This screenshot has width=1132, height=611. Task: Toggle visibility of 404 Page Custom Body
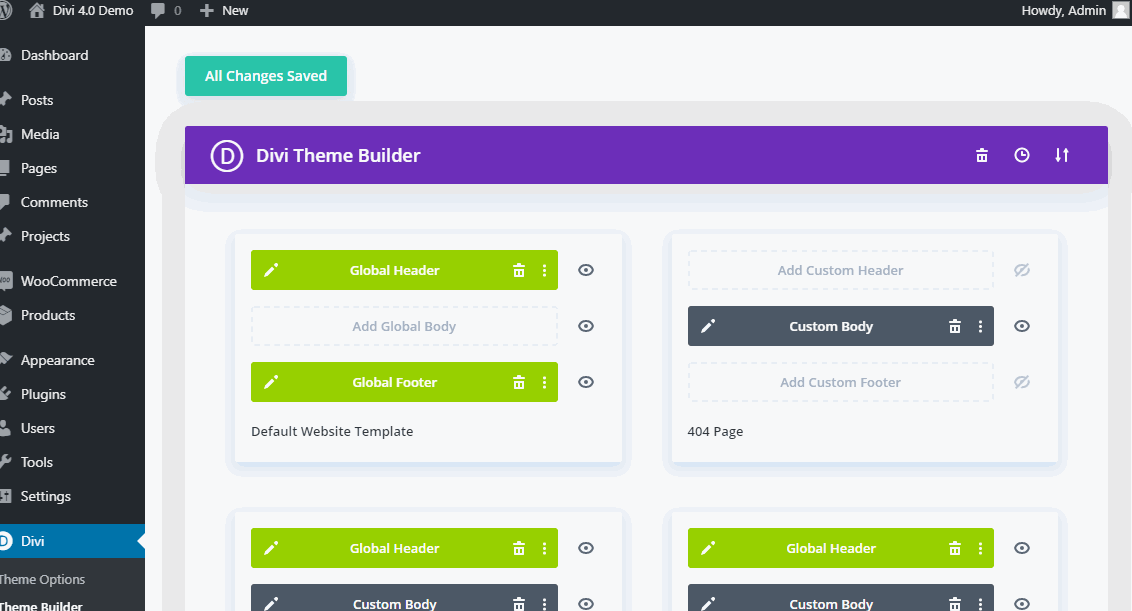point(1022,326)
